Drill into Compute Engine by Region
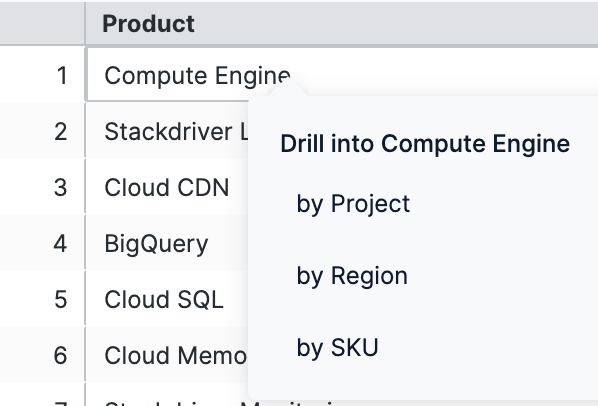 tap(352, 276)
